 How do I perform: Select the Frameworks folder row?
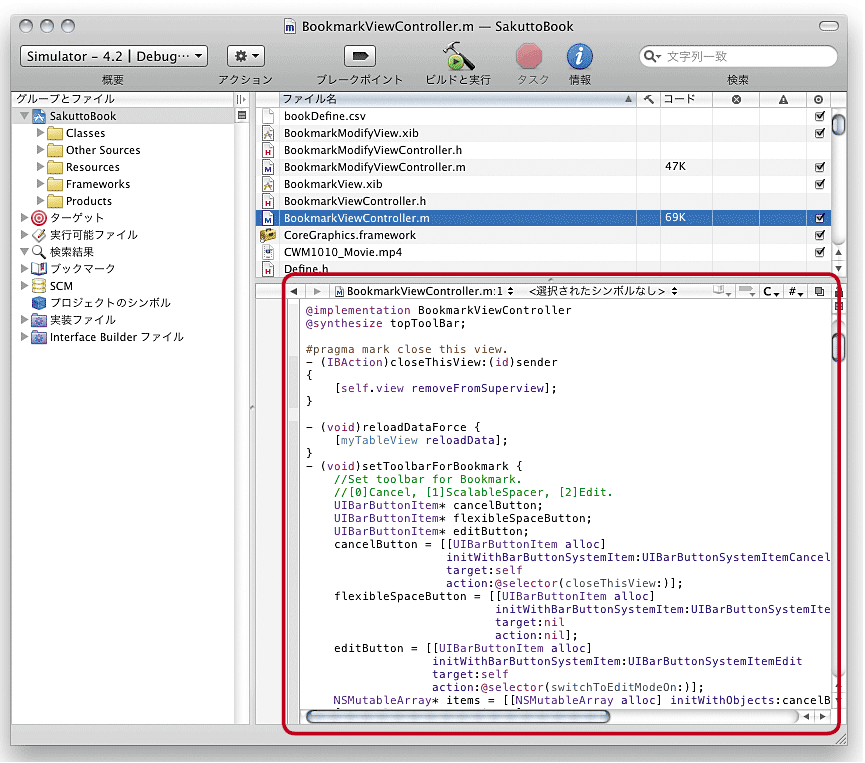click(x=125, y=184)
